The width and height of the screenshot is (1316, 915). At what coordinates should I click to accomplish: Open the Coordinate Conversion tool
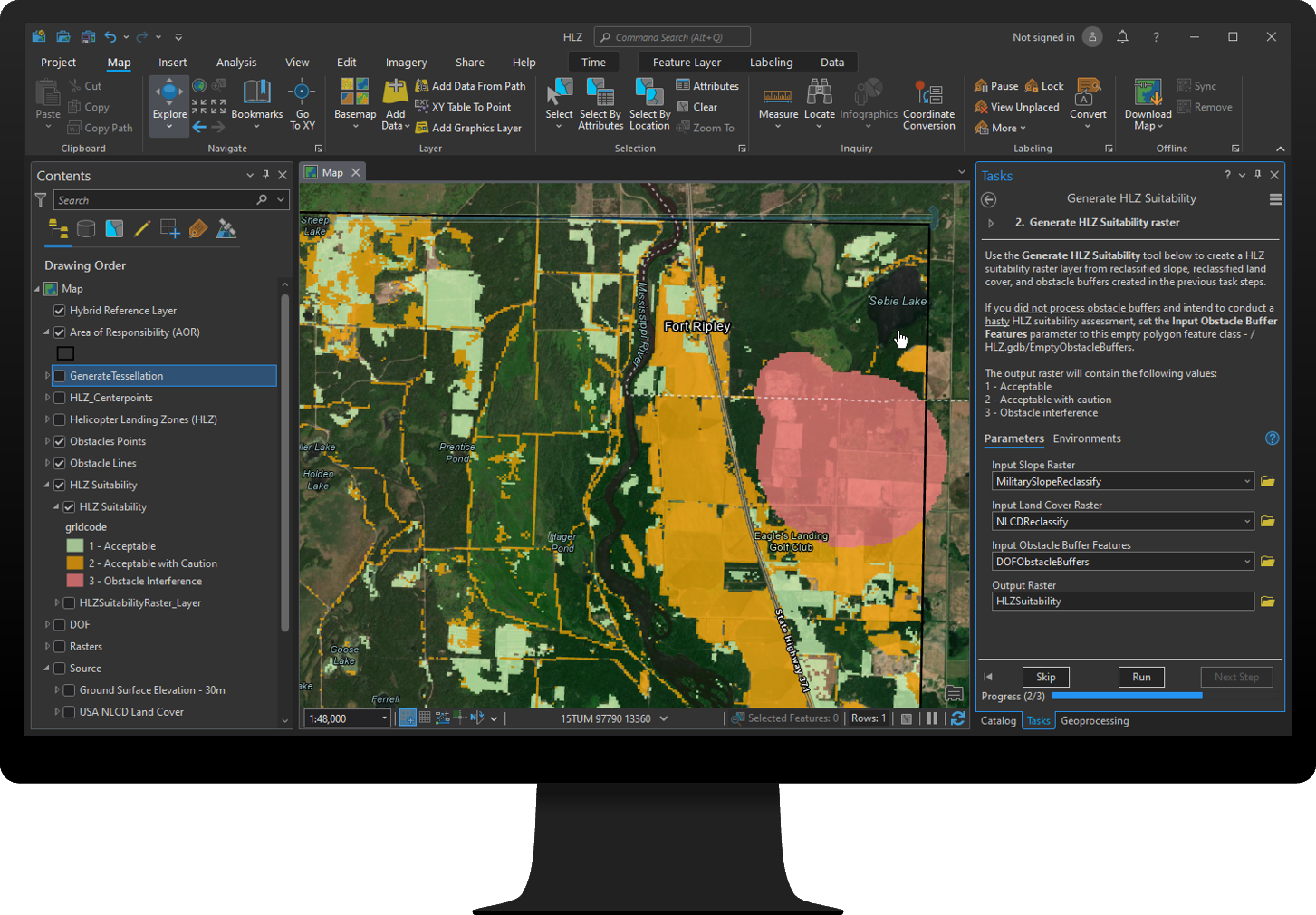click(928, 104)
